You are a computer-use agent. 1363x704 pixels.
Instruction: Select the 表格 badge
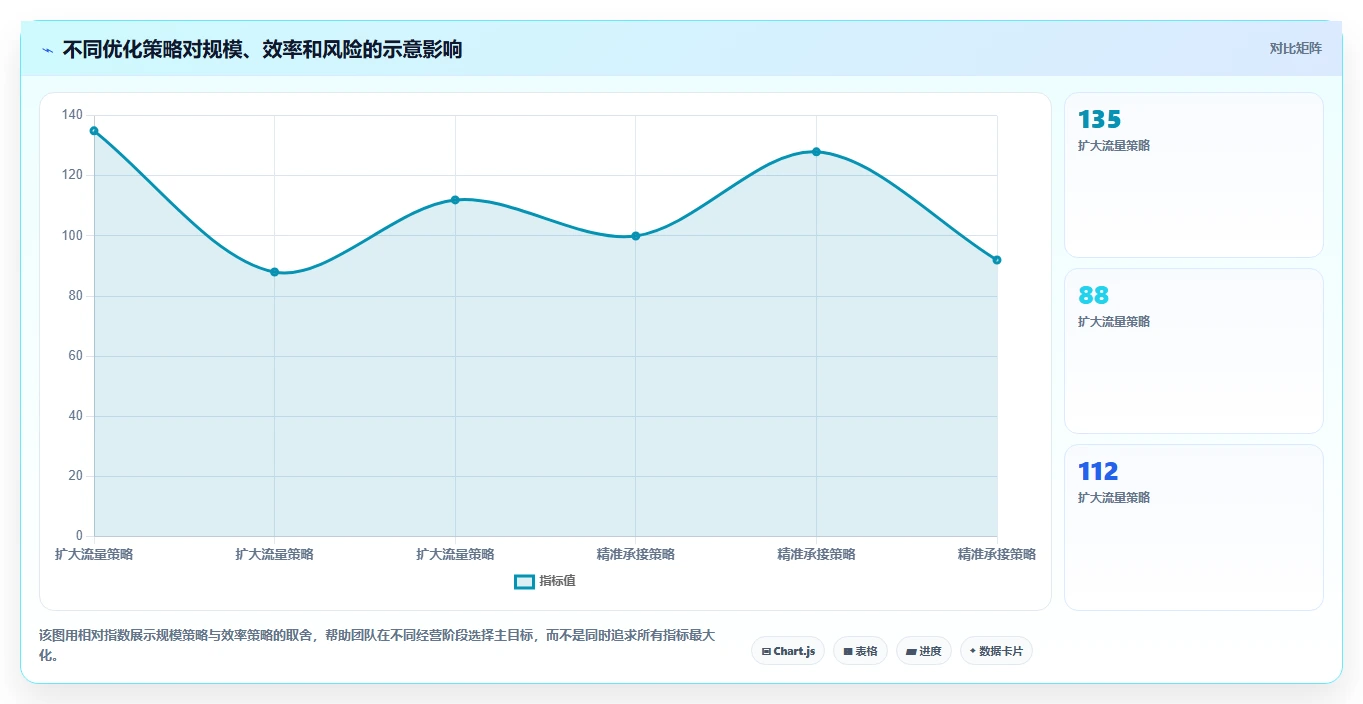(x=860, y=651)
